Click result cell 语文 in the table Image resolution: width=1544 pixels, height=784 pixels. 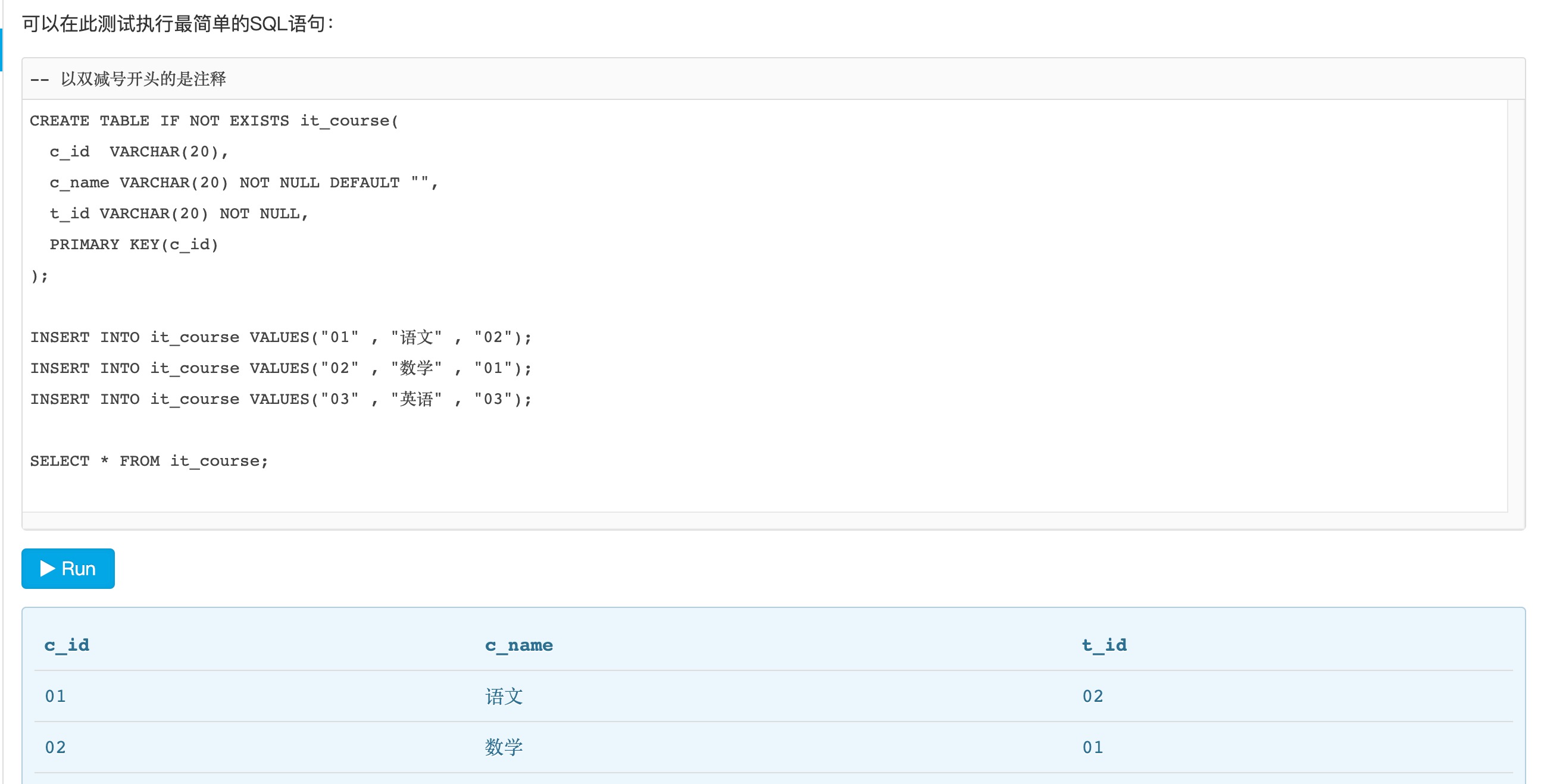504,696
